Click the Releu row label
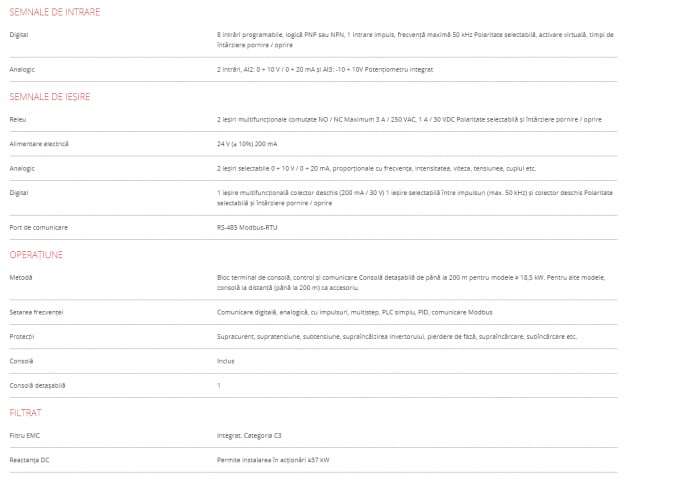This screenshot has height=477, width=700. (x=18, y=119)
